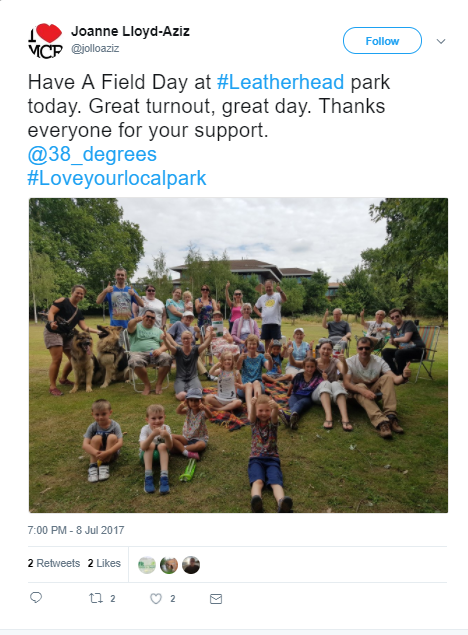468x635 pixels.
Task: Follow Joanne Lloyd-Aziz
Action: coord(382,40)
